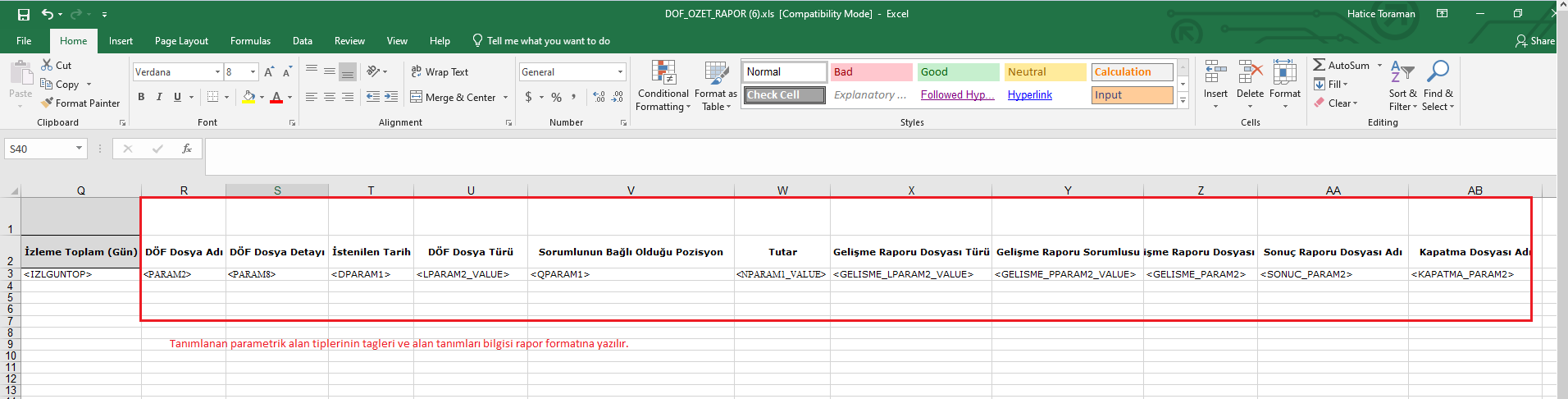Toggle middle align icon
Viewport: 1568px width, 399px height.
point(330,71)
